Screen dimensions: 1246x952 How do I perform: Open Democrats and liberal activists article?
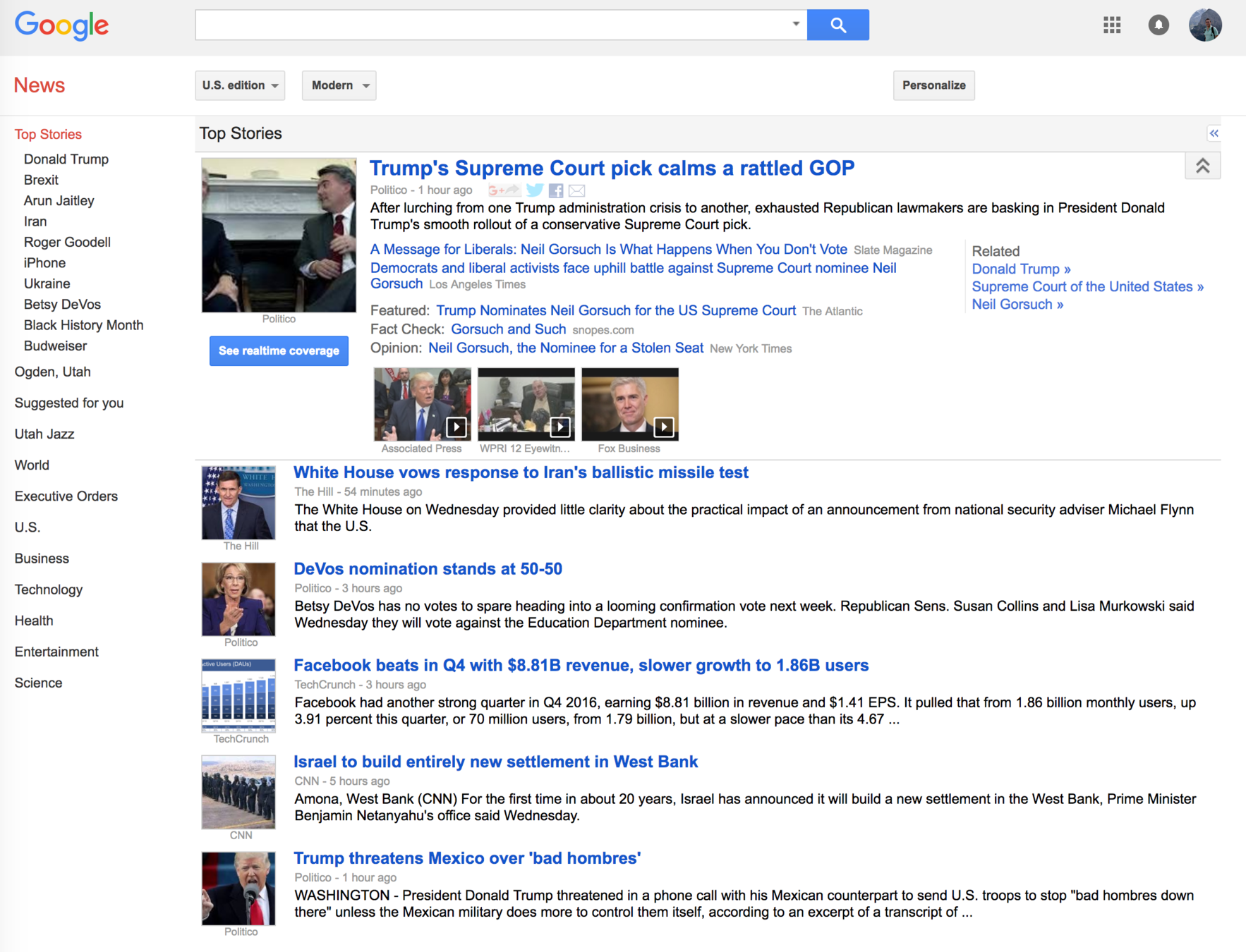click(633, 276)
